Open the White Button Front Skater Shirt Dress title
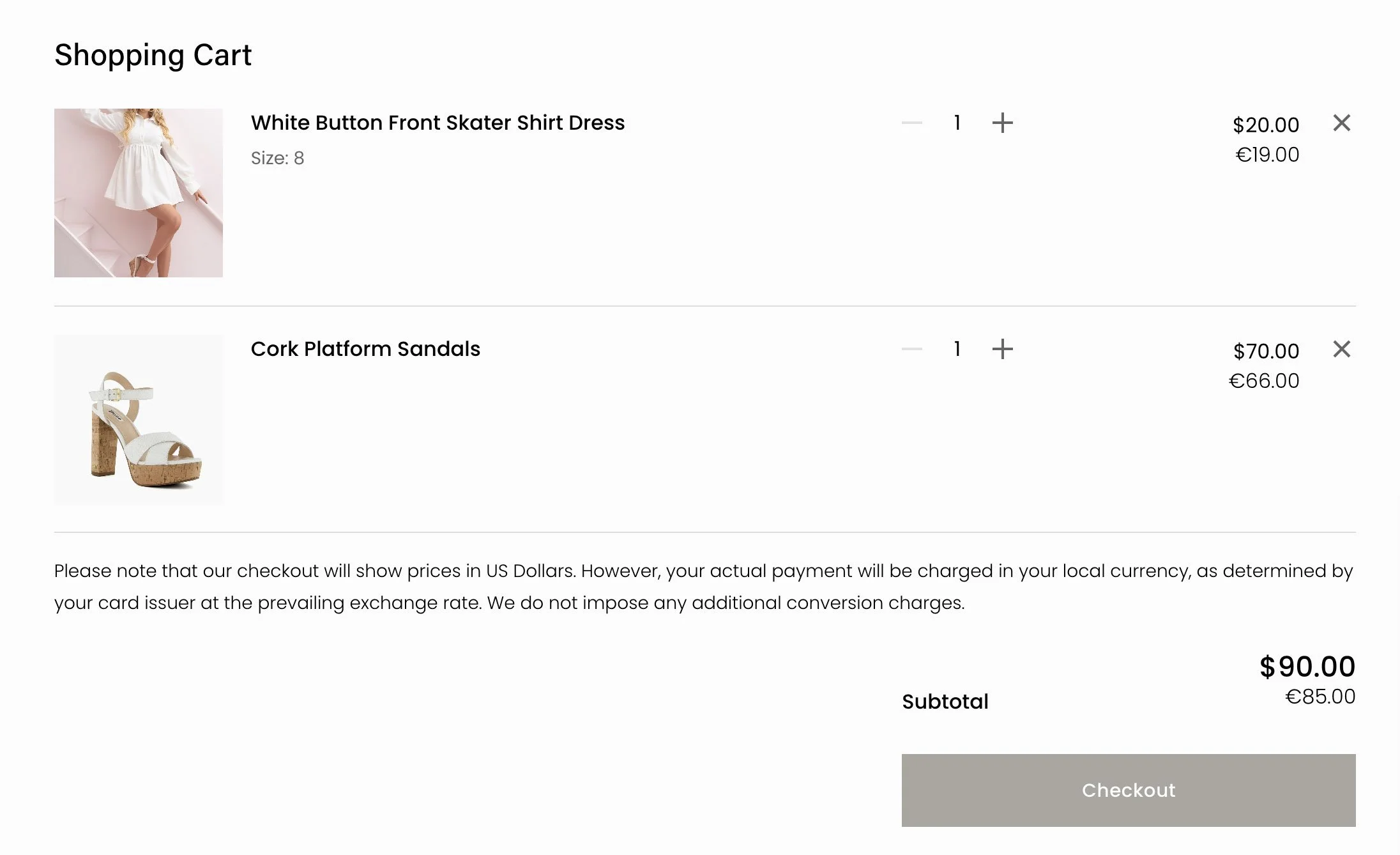Viewport: 1400px width, 855px height. pos(438,123)
